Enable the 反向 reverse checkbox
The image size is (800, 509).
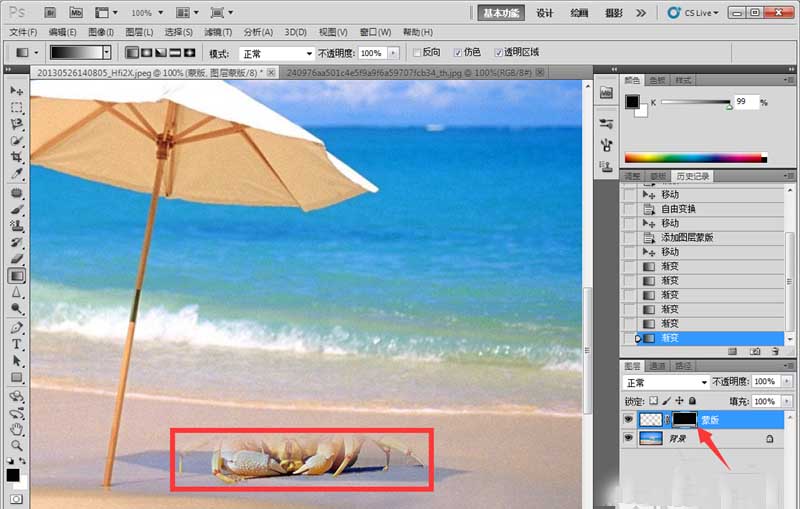click(417, 53)
